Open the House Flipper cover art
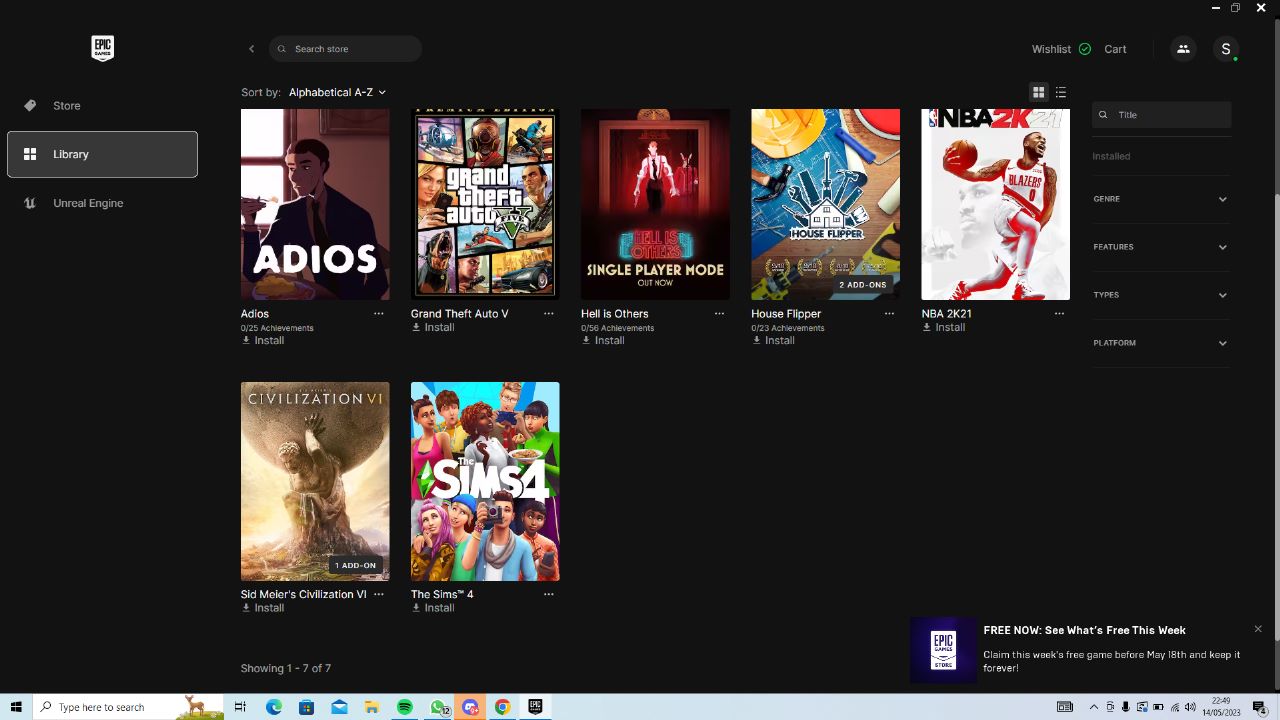Image resolution: width=1280 pixels, height=720 pixels. click(x=825, y=204)
